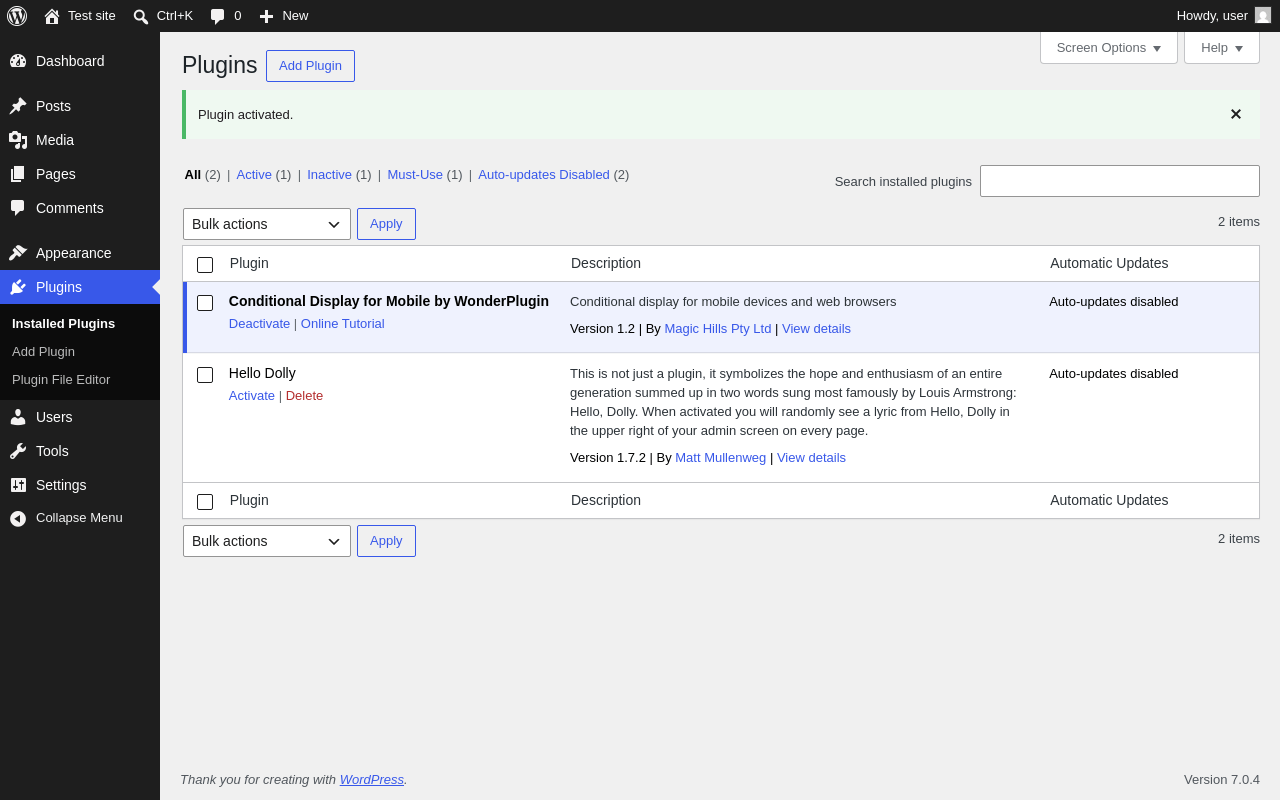Image resolution: width=1280 pixels, height=800 pixels.
Task: View details for Hello Dolly
Action: (x=811, y=458)
